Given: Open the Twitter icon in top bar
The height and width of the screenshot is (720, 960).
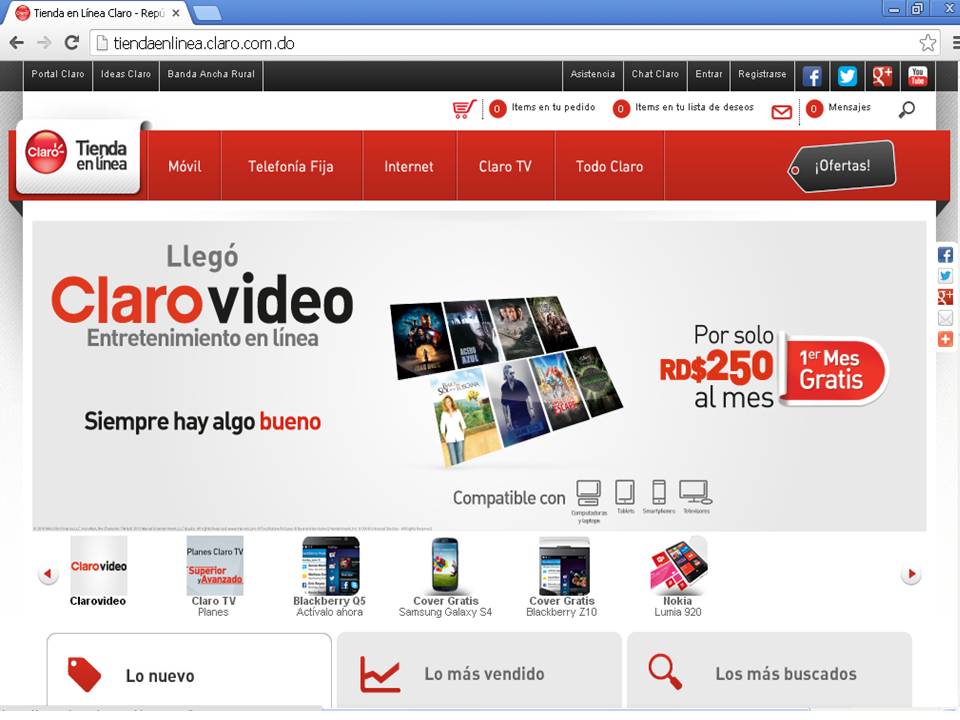Looking at the screenshot, I should pos(847,76).
